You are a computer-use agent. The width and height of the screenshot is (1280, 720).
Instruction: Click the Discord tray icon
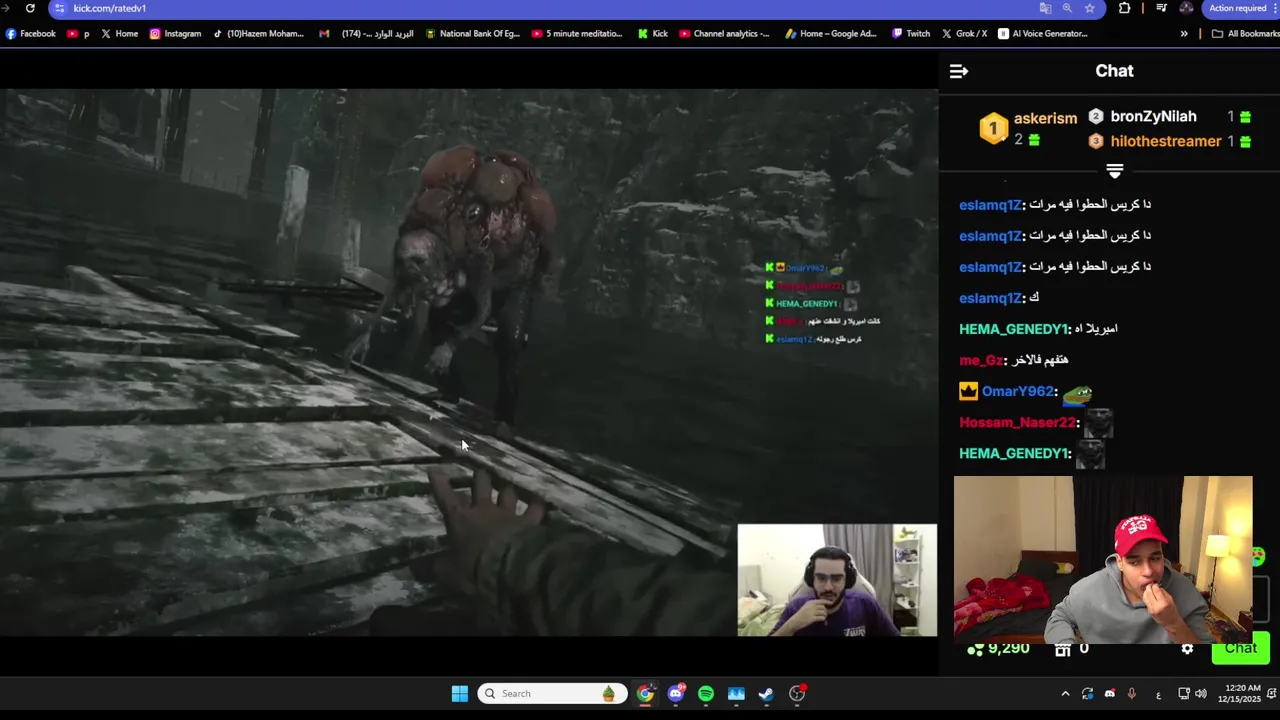[x=1109, y=693]
